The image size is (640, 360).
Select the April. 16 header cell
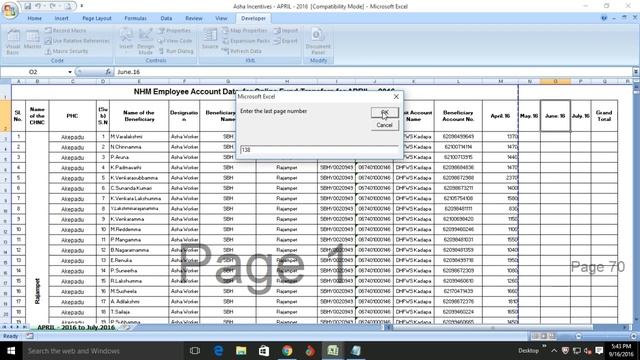(x=500, y=116)
